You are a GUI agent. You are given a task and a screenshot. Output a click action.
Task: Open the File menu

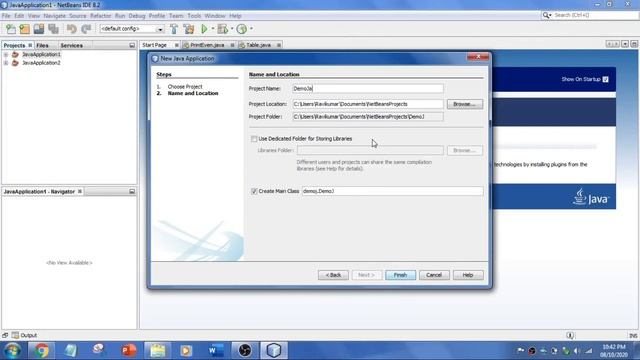[x=6, y=16]
